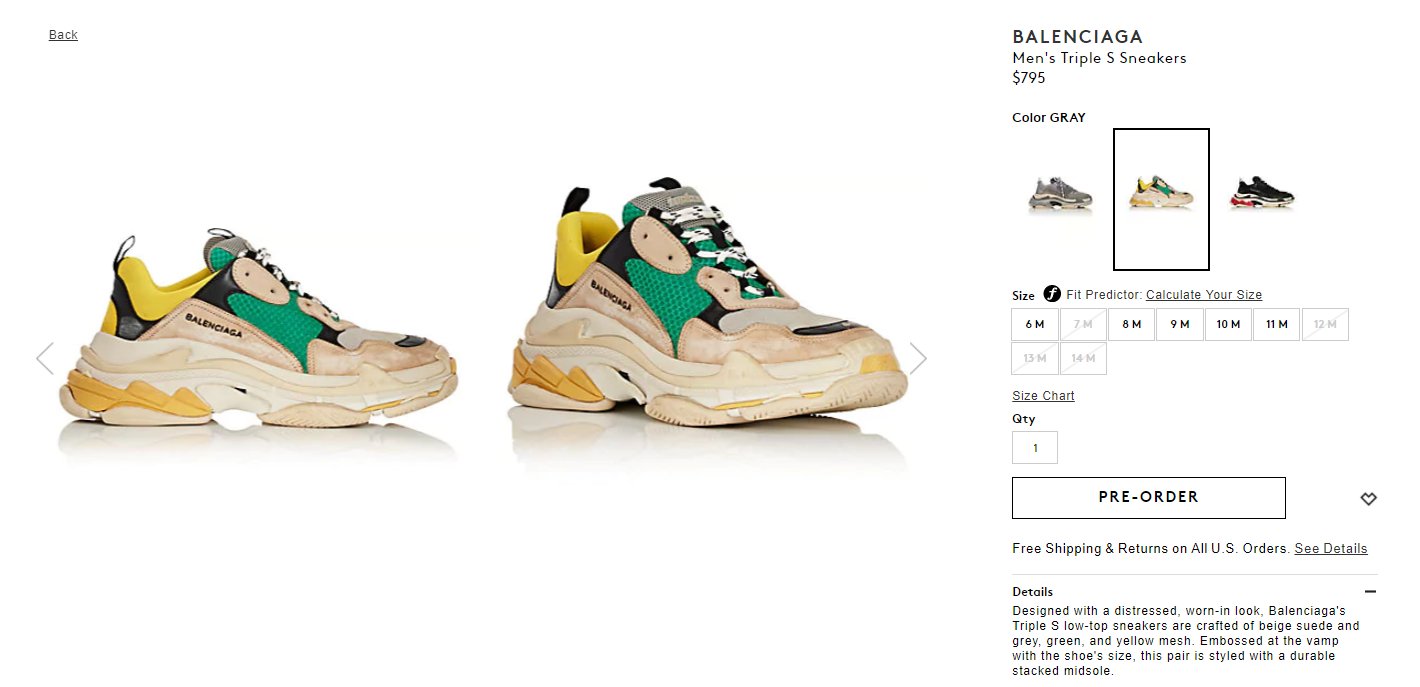Click the Fit Predictor round logo icon
Viewport: 1420px width, 687px height.
(x=1051, y=294)
